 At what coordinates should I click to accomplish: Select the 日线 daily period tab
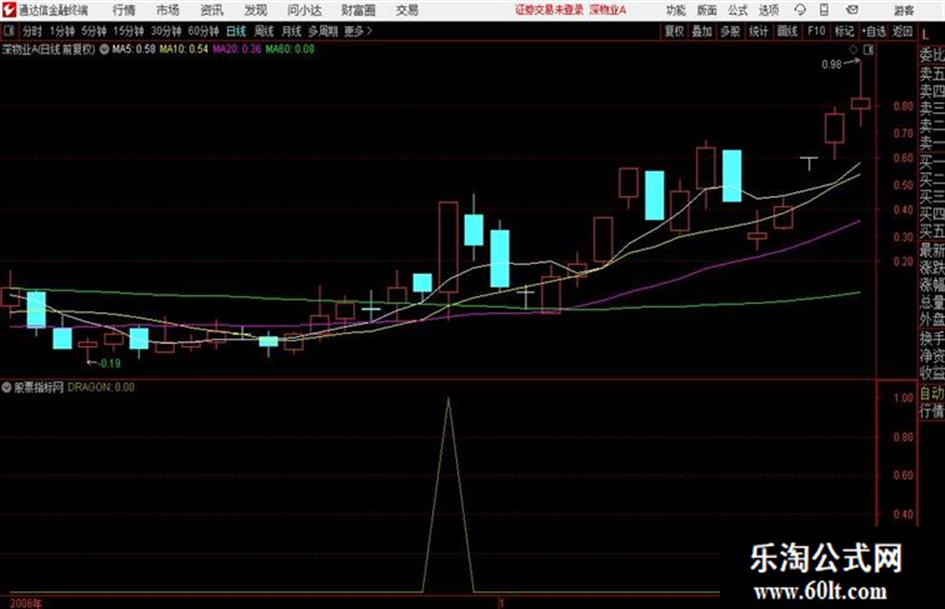tap(236, 31)
